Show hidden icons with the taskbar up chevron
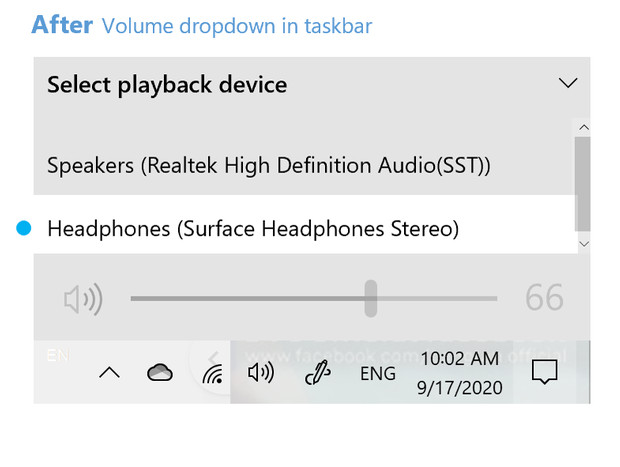This screenshot has height=467, width=620. point(109,373)
